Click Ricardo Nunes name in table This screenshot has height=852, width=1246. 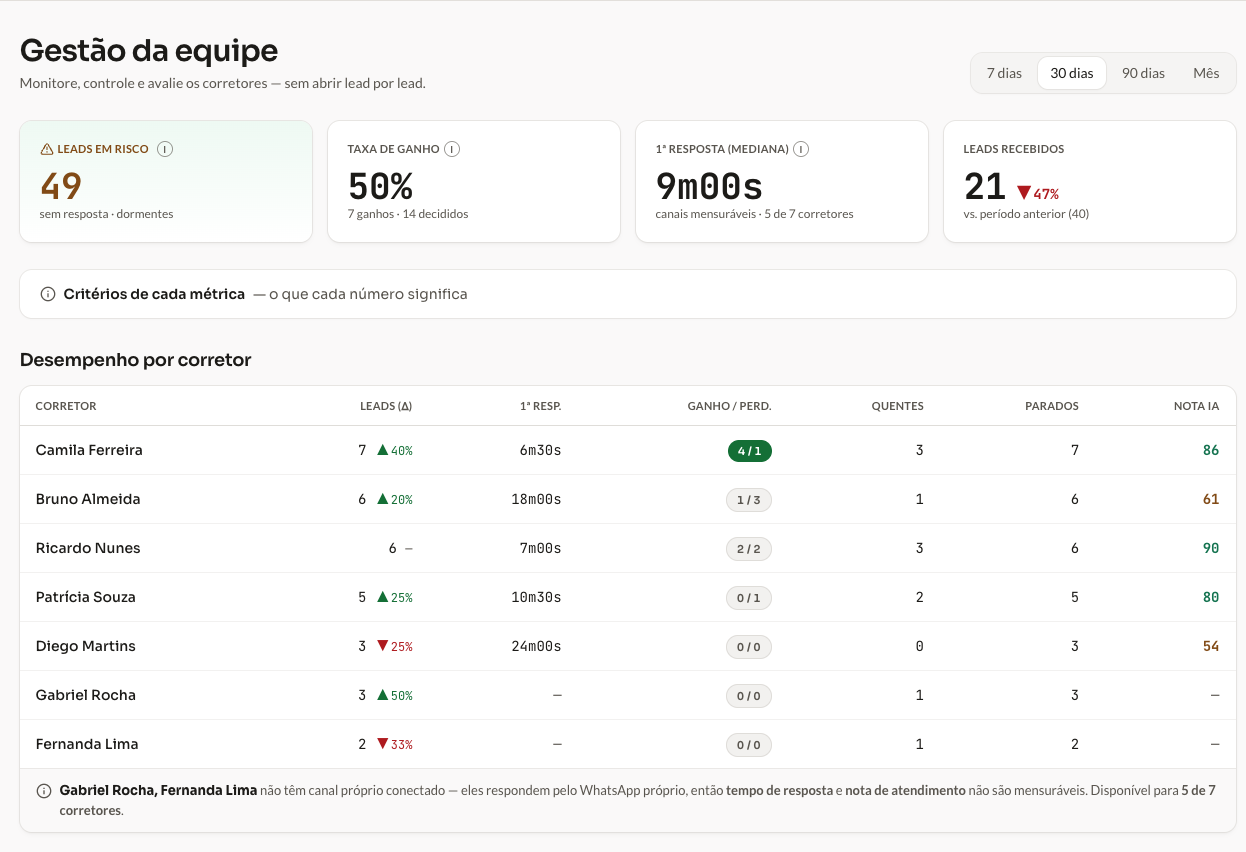coord(88,548)
